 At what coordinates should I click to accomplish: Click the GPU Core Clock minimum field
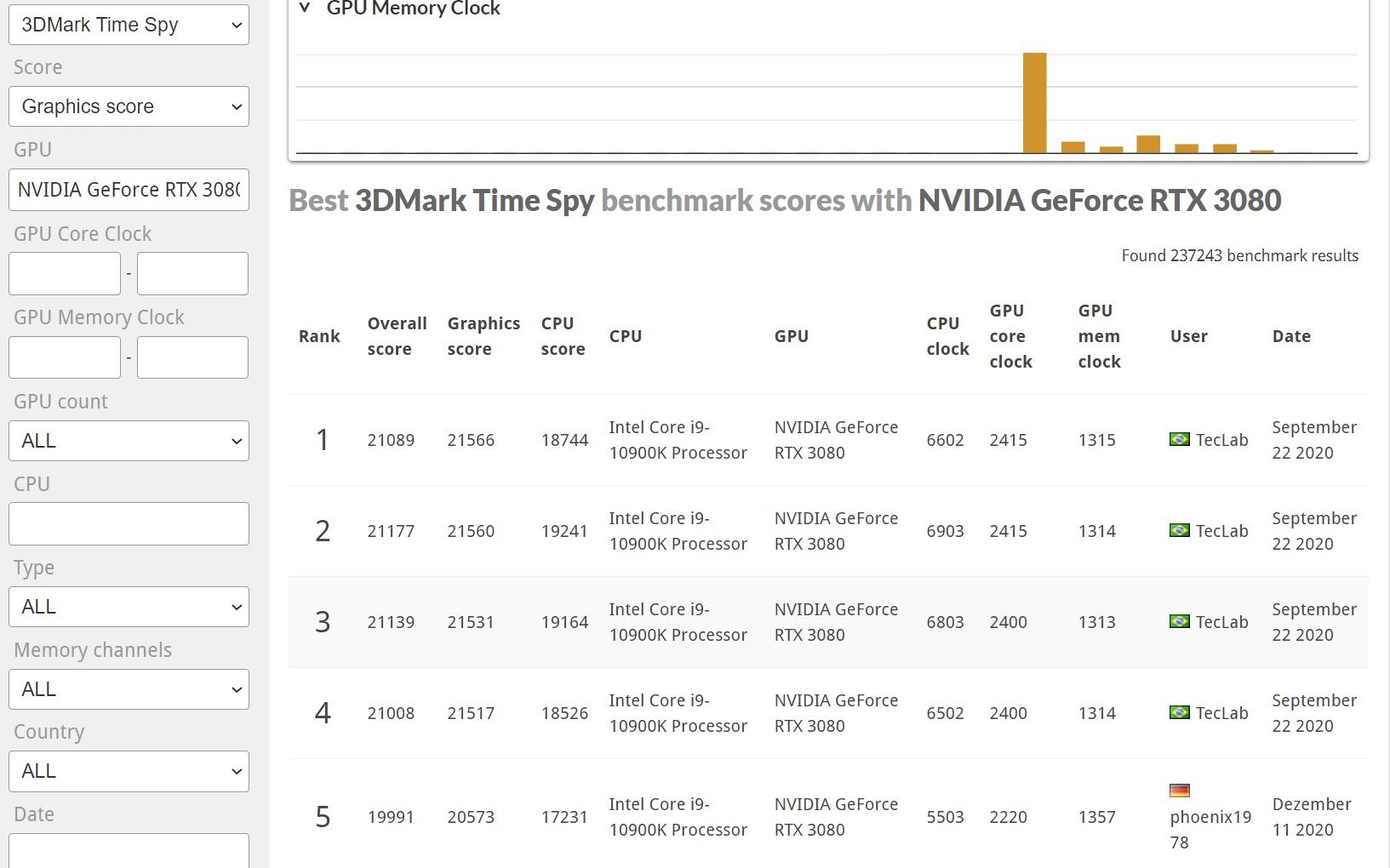pos(65,273)
